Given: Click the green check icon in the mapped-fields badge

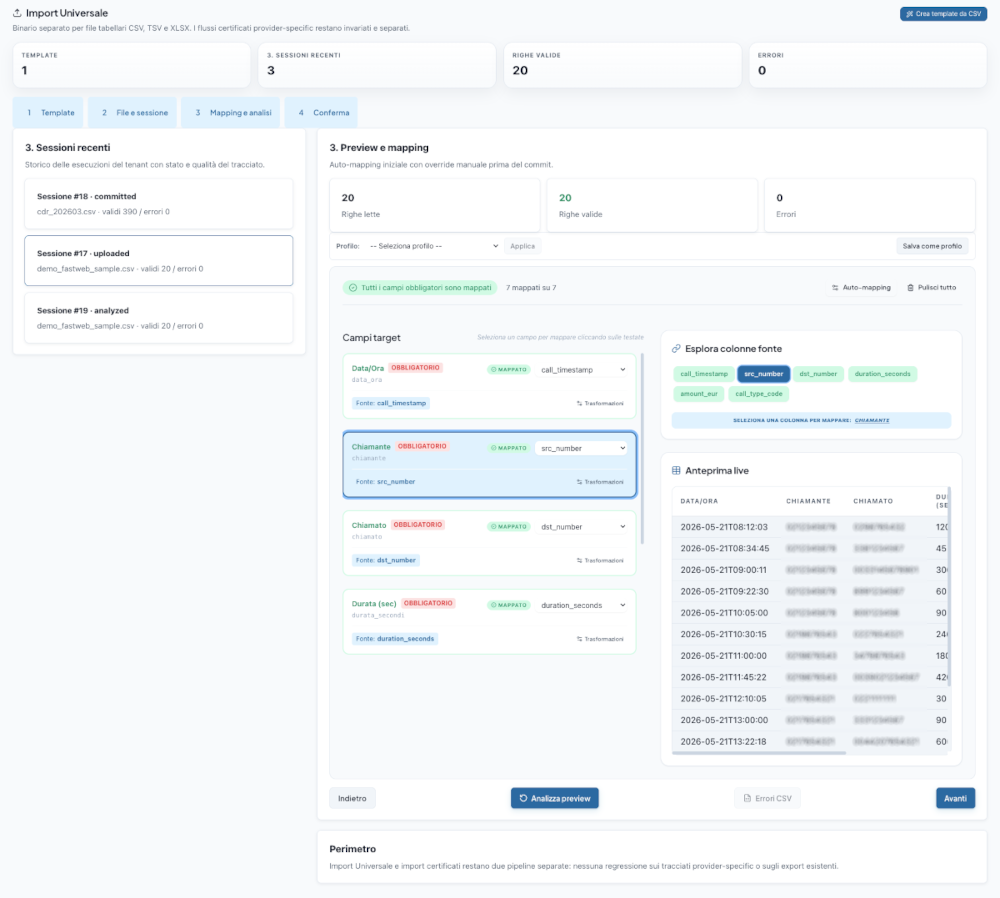Looking at the screenshot, I should click(x=353, y=288).
